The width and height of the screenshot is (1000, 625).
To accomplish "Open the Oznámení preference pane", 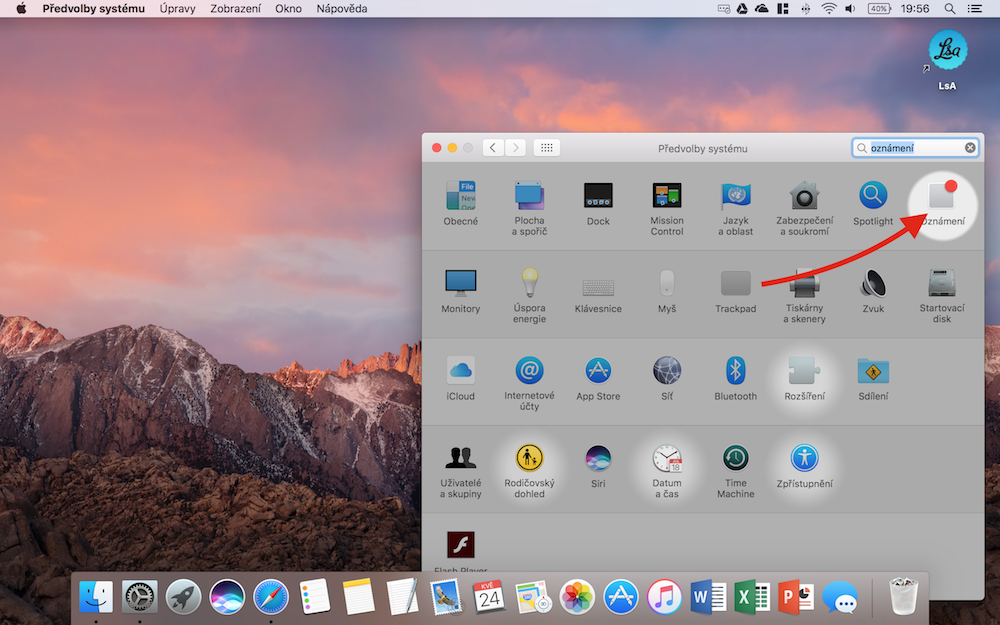I will 943,198.
